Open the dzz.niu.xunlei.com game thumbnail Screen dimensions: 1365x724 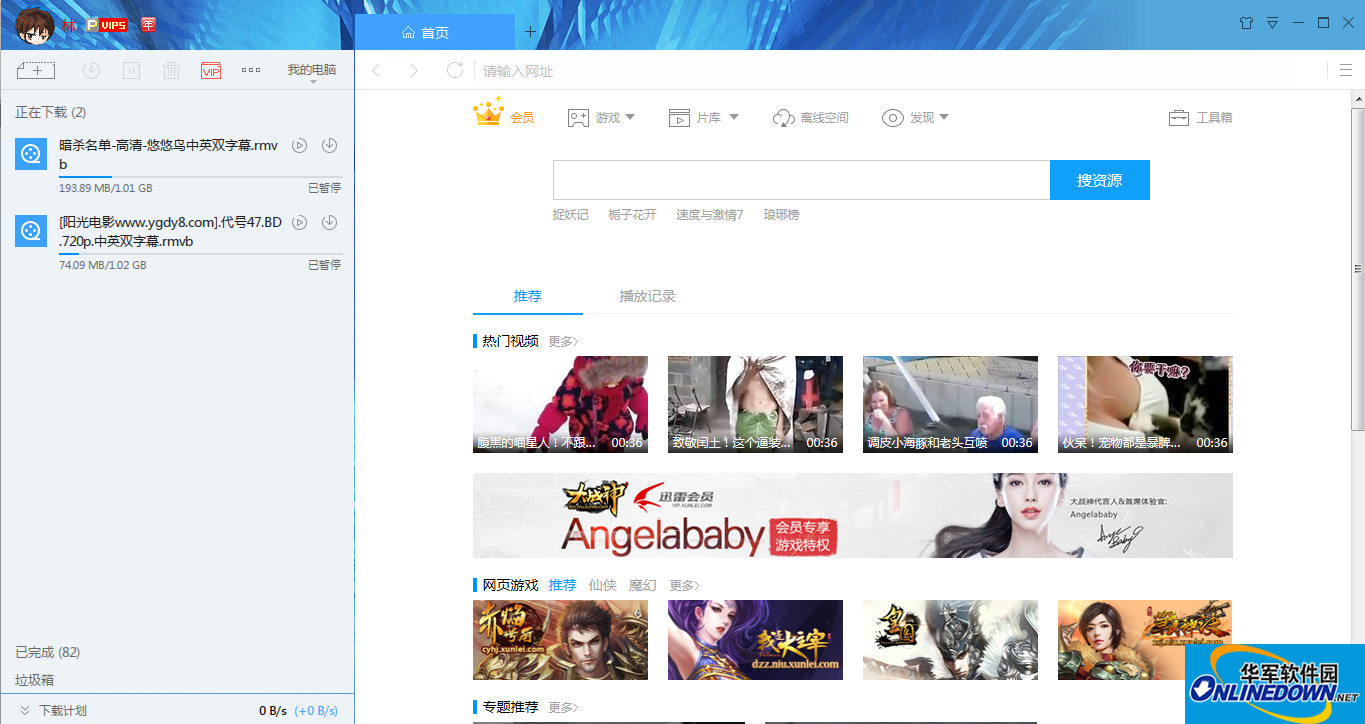755,640
